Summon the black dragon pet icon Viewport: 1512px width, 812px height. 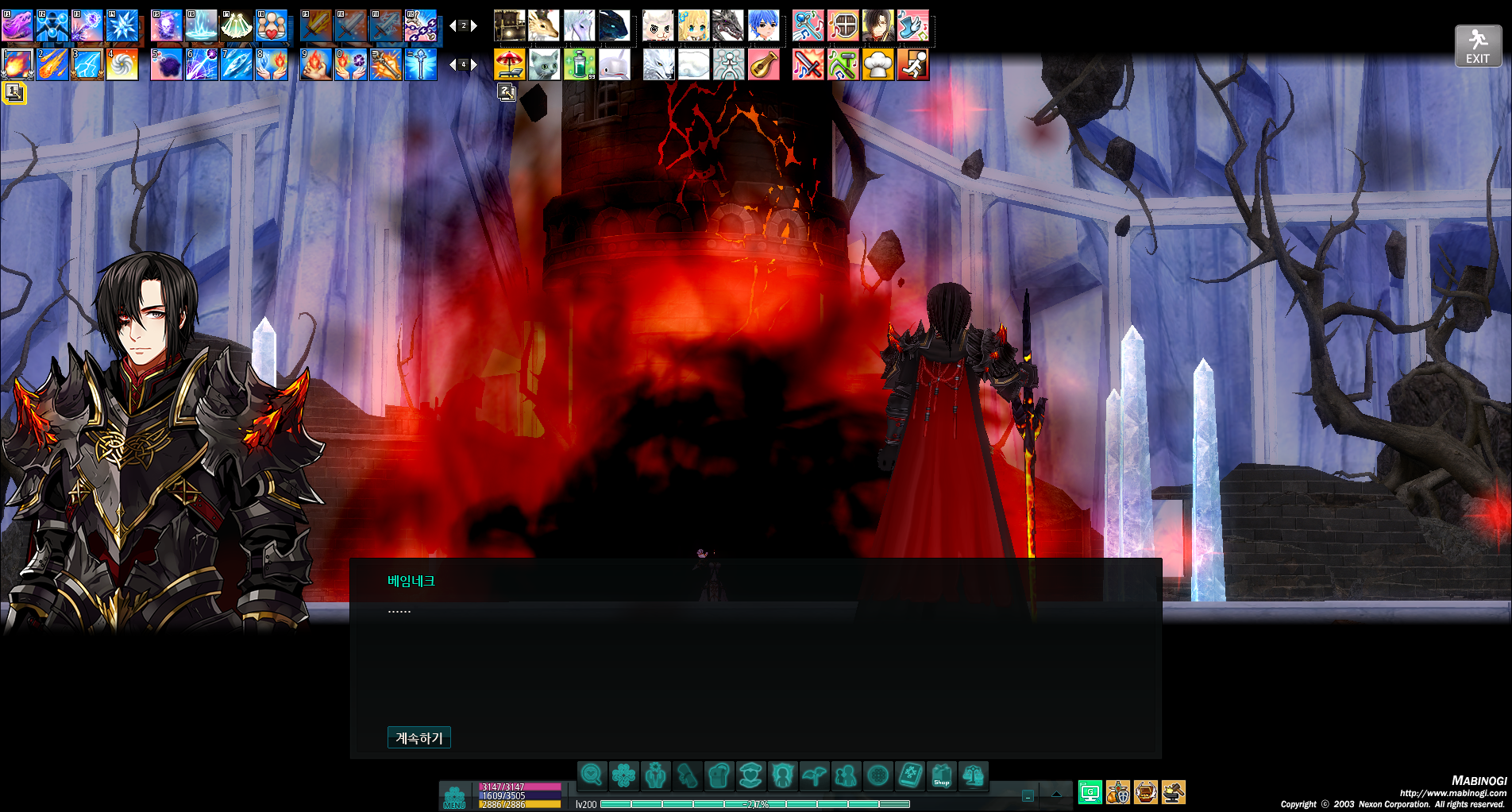pyautogui.click(x=728, y=26)
